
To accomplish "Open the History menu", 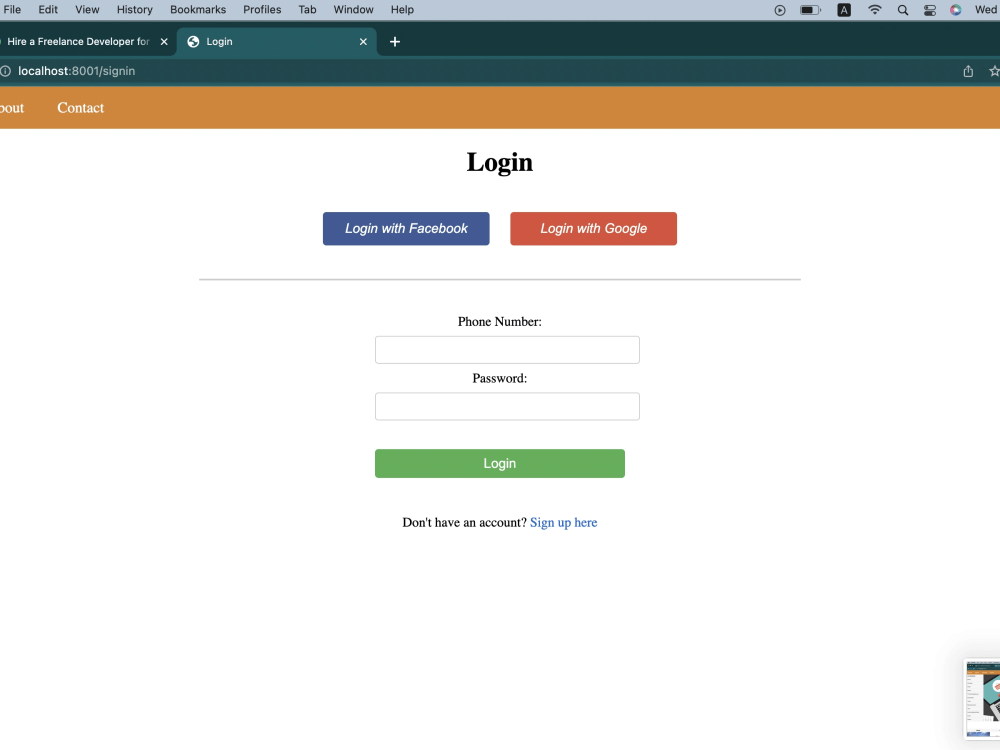I will (135, 10).
